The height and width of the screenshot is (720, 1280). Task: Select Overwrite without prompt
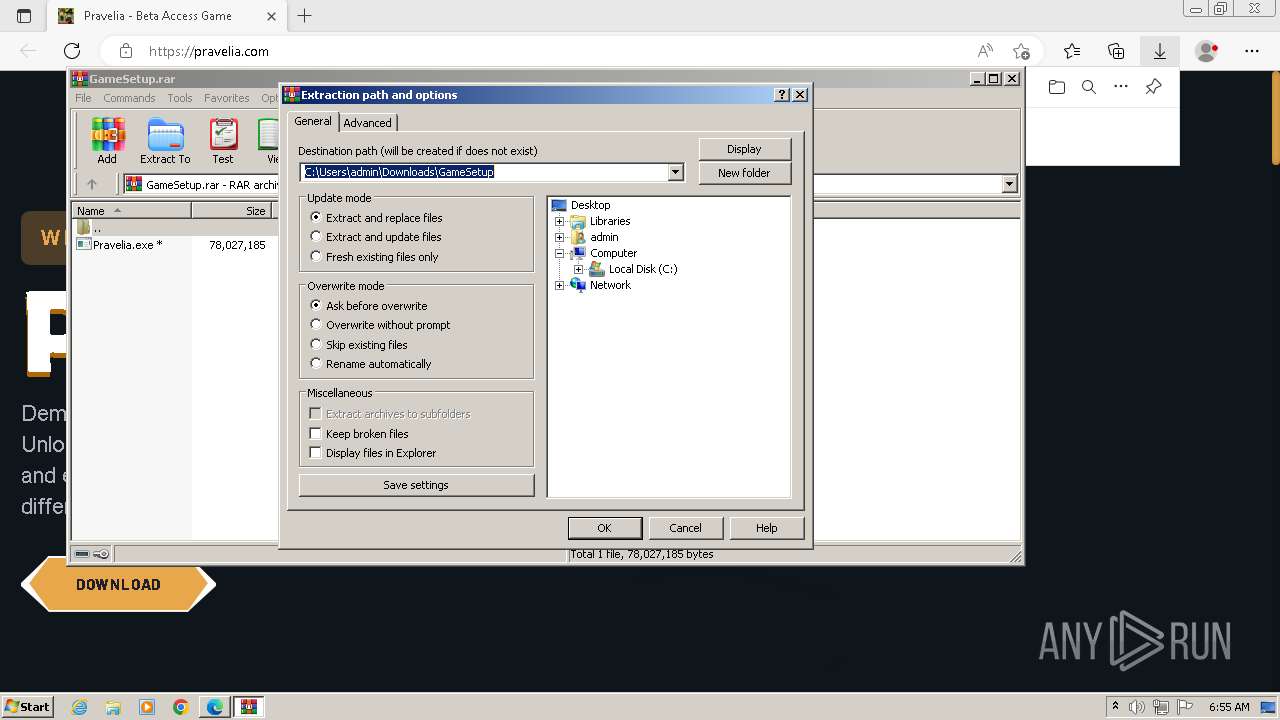pyautogui.click(x=381, y=325)
